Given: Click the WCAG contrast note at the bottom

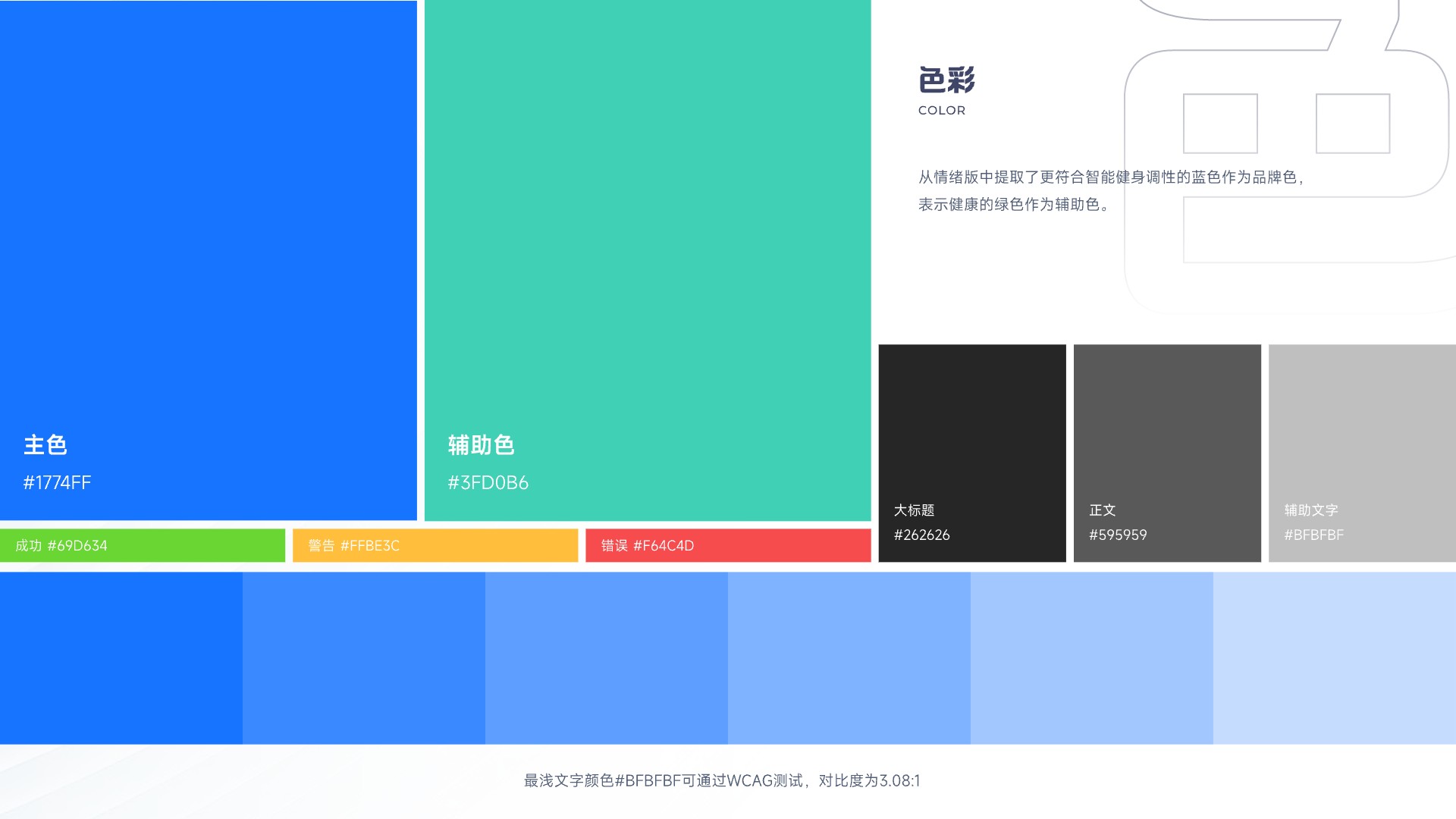Looking at the screenshot, I should [722, 781].
